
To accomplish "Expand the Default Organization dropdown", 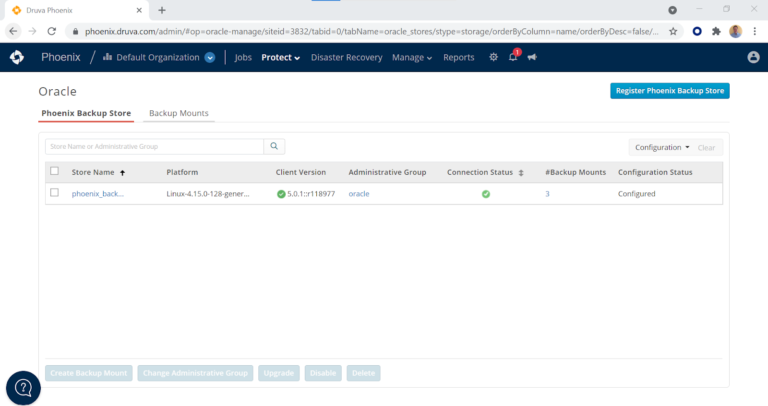I will (x=210, y=57).
